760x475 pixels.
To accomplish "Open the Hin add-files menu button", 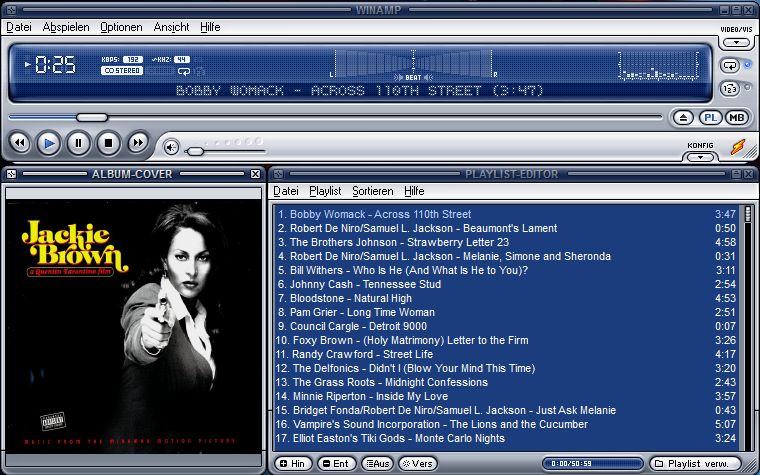I will coord(293,464).
